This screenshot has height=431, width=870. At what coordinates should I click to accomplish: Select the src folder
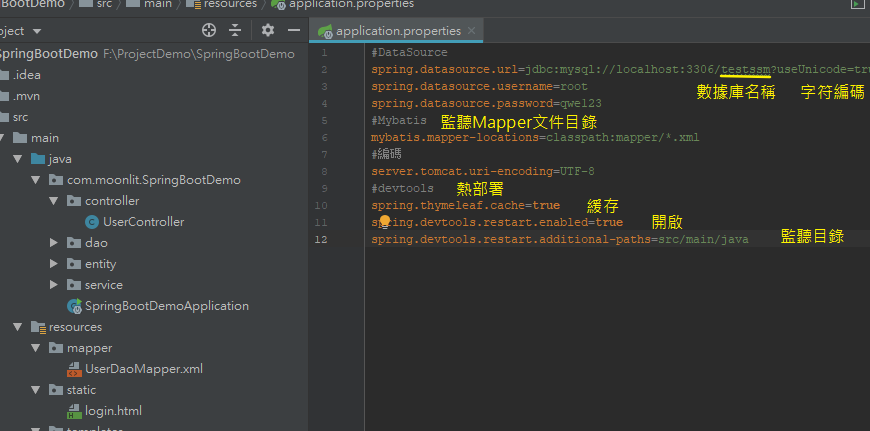(x=20, y=118)
